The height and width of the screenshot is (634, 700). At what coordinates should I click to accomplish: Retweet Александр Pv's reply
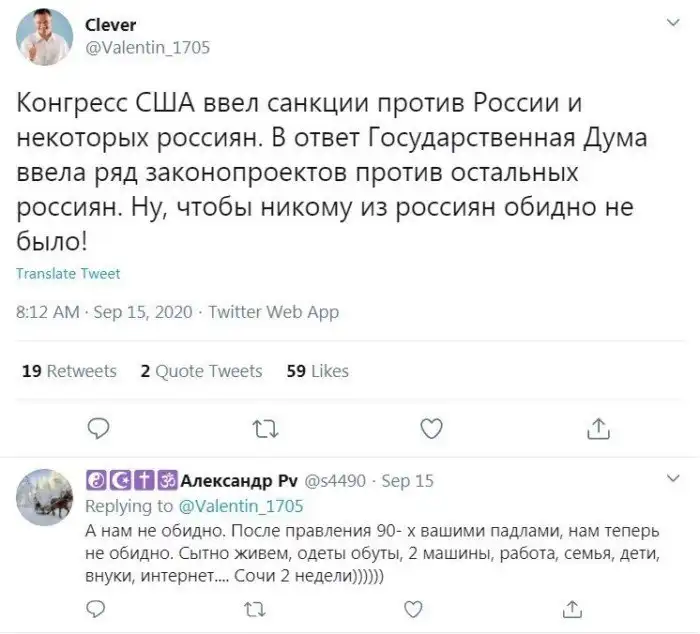click(256, 607)
